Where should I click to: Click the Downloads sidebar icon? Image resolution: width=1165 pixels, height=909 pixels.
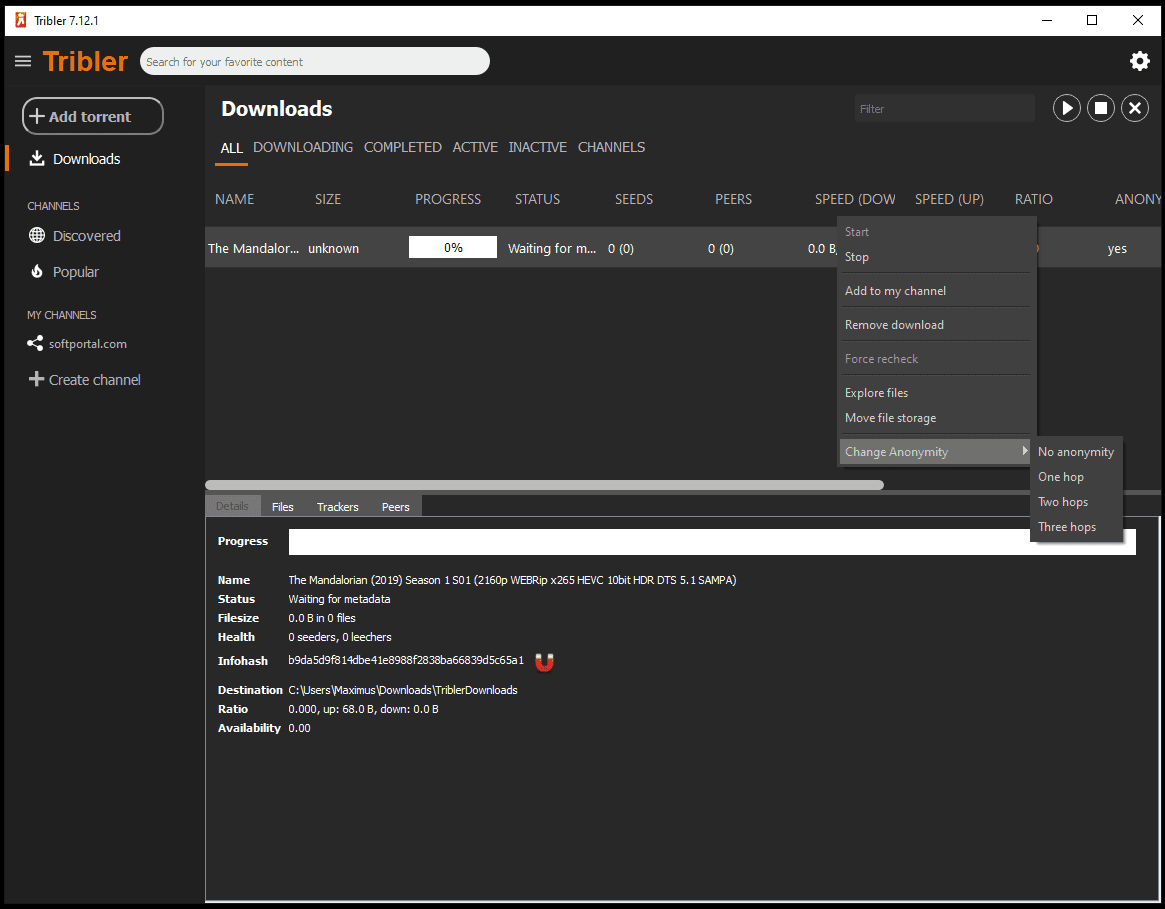click(36, 158)
